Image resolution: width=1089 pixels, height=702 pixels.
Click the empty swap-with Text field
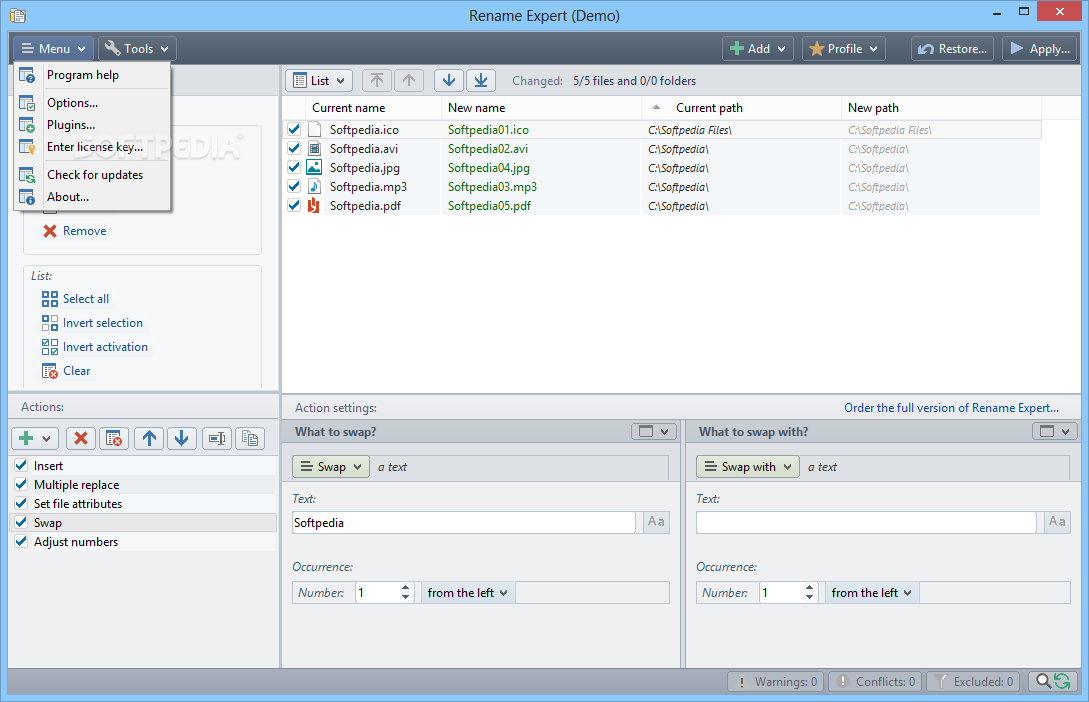pyautogui.click(x=866, y=523)
